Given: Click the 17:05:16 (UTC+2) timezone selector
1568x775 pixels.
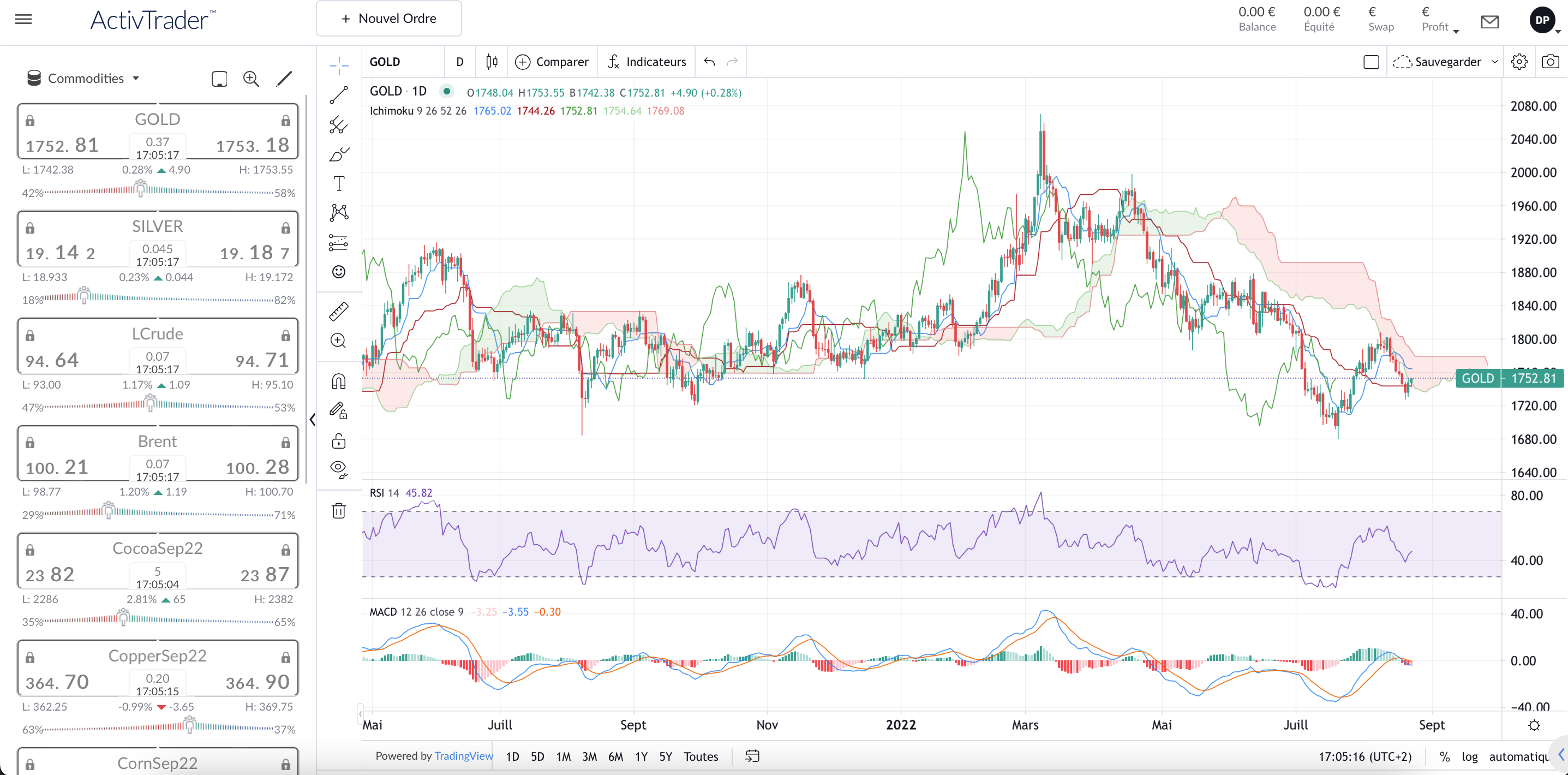Looking at the screenshot, I should point(1364,757).
